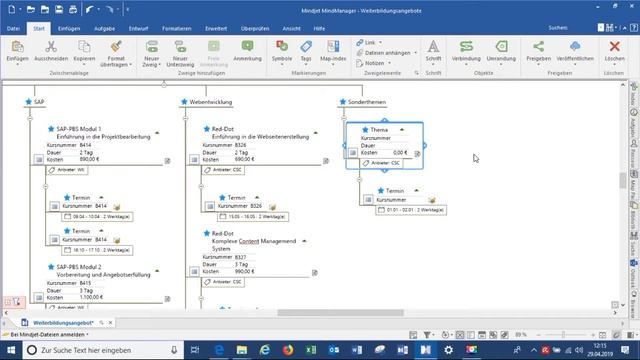Click Dateien anhängen to attach files
This screenshot has height=360, width=640.
pyautogui.click(x=384, y=53)
